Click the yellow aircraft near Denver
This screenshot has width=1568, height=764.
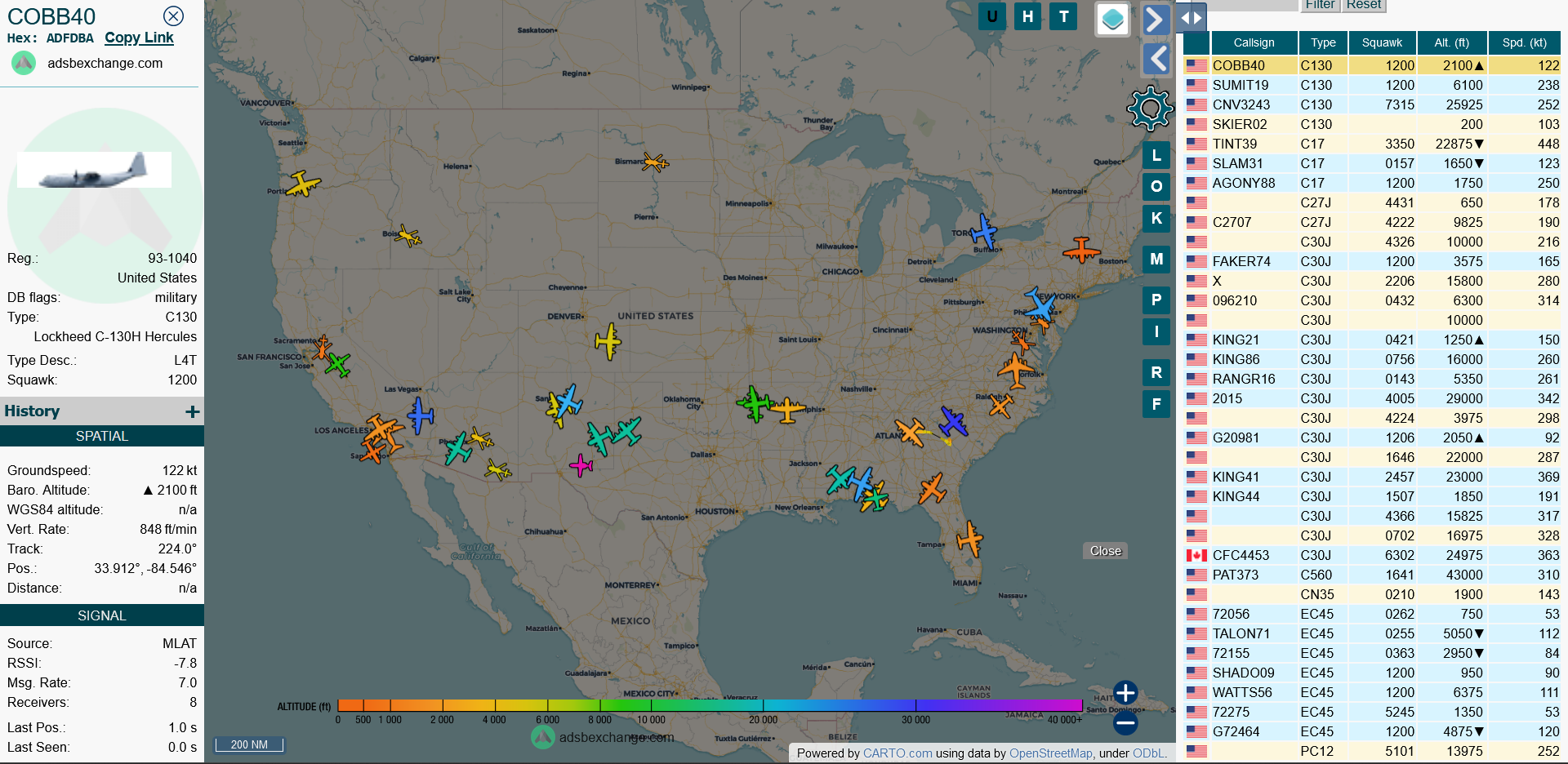tap(608, 342)
